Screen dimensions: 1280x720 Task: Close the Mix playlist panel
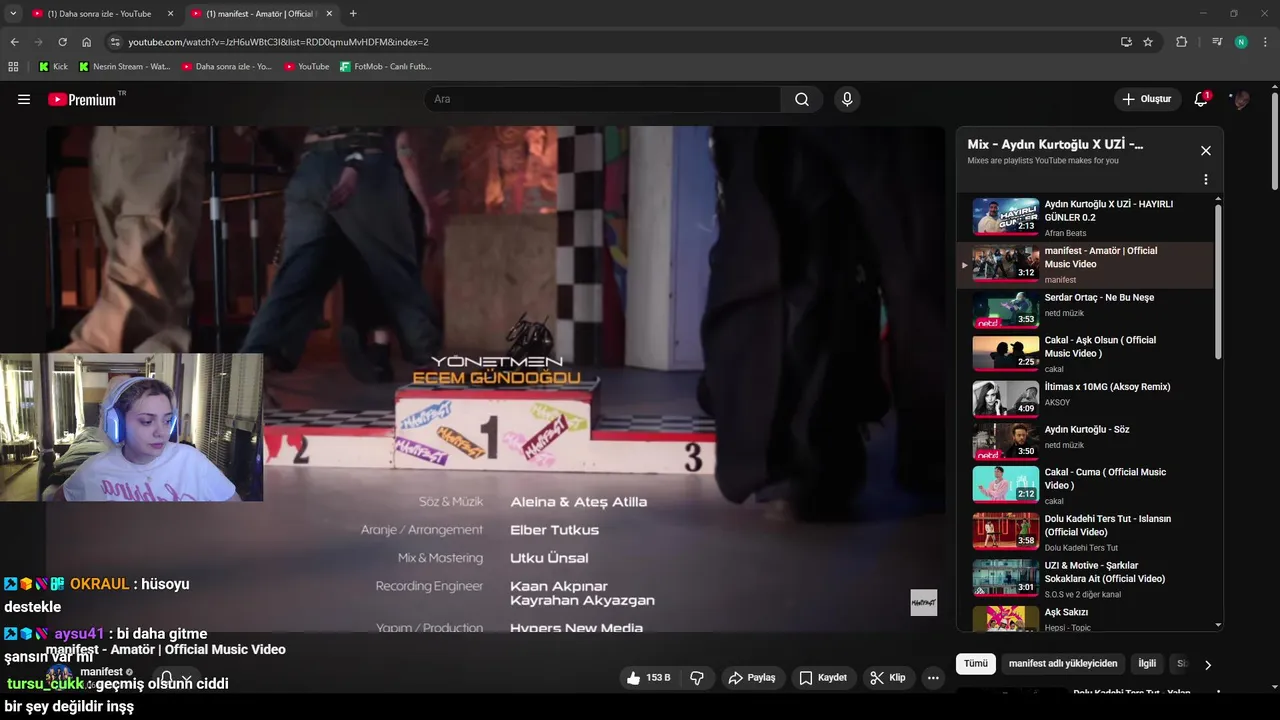[x=1206, y=150]
